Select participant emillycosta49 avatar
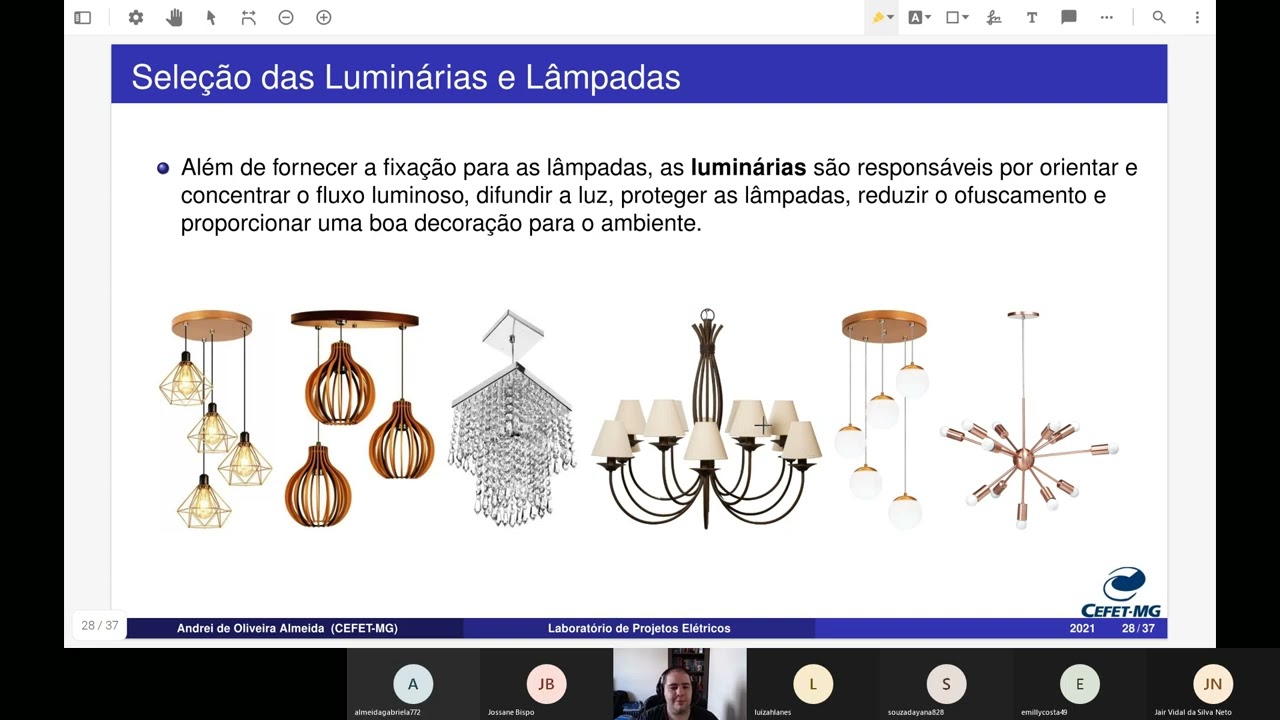Screen dimensions: 1280x720 pos(1079,684)
